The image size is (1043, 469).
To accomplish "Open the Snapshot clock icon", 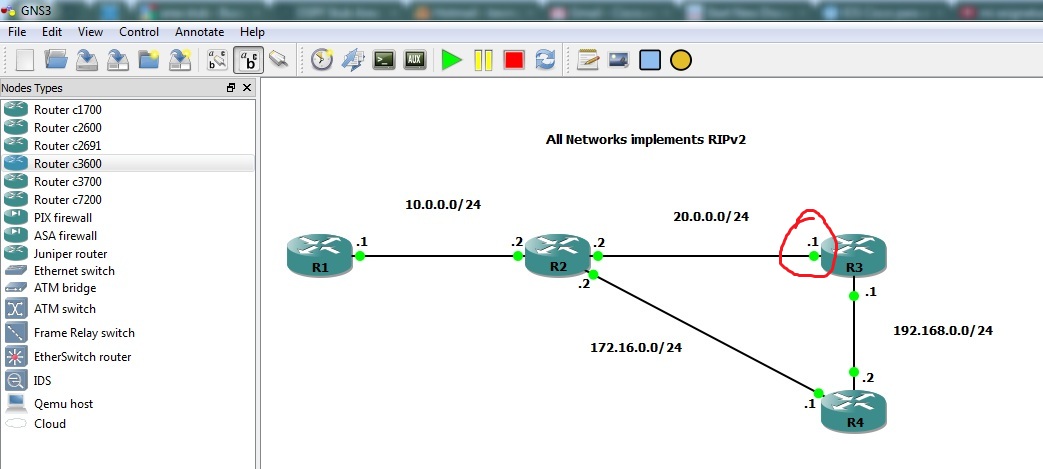I will tap(322, 60).
